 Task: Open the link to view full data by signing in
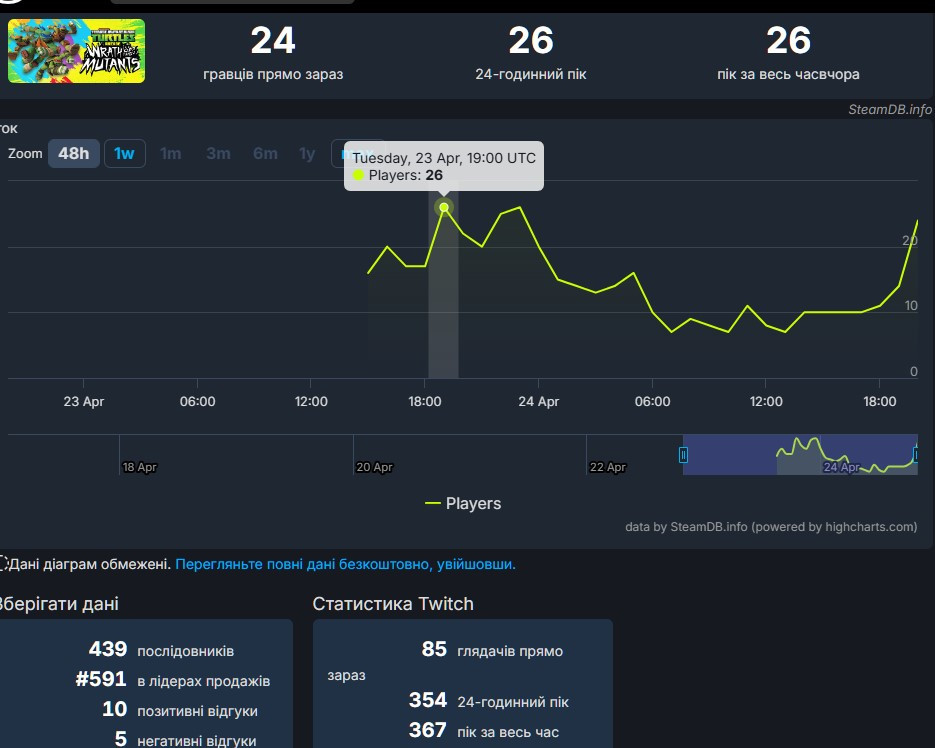[345, 564]
